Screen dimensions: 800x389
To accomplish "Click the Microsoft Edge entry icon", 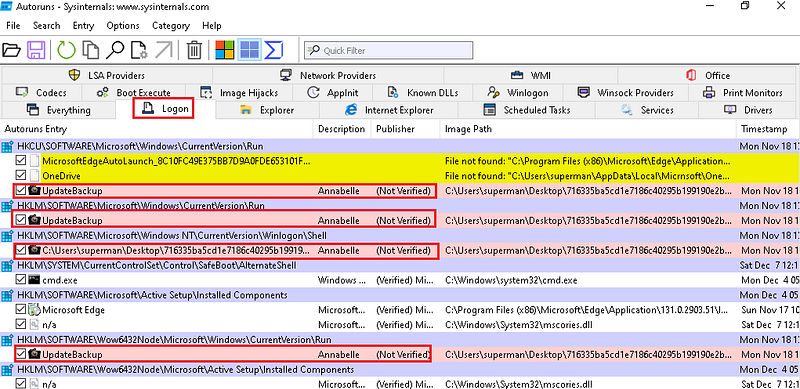I will point(34,310).
